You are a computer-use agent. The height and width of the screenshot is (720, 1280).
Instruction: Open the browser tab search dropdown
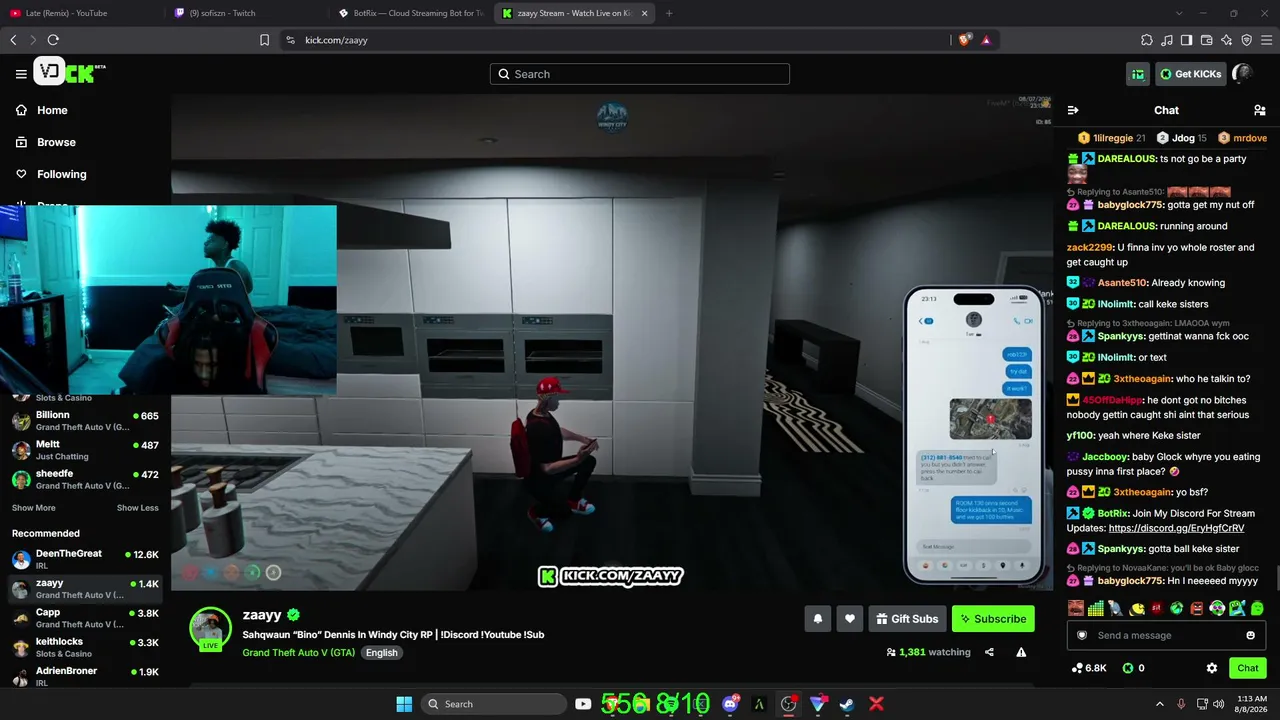(x=1178, y=13)
